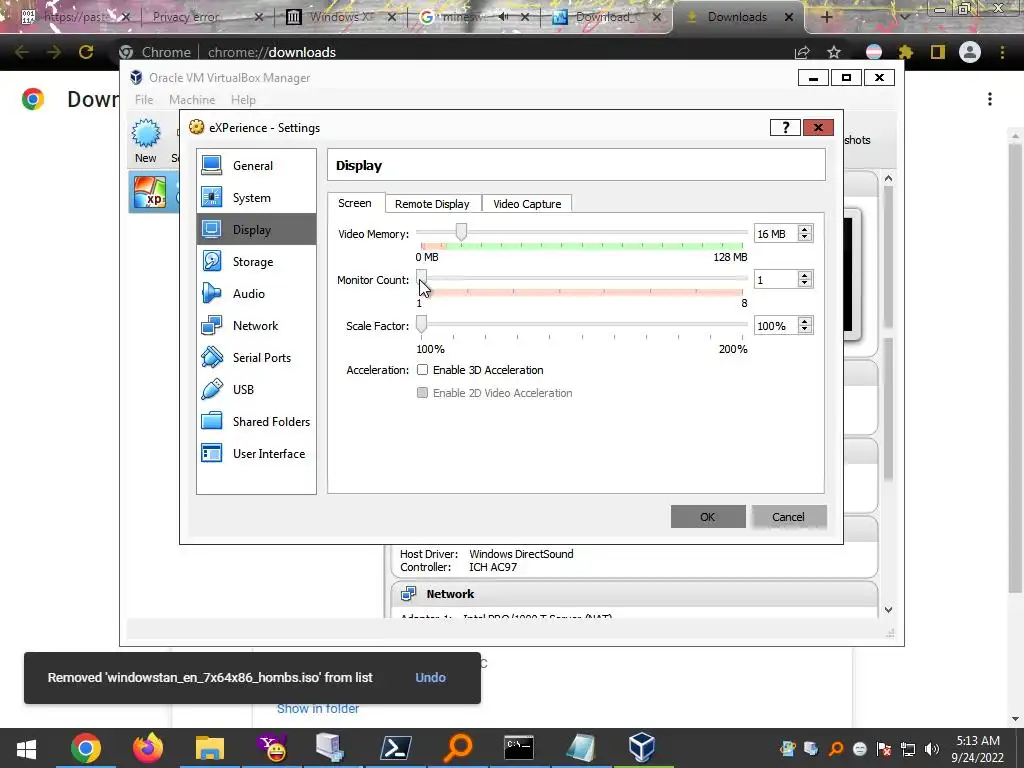Switch to Screen tab
Image resolution: width=1024 pixels, height=768 pixels.
pyautogui.click(x=355, y=203)
